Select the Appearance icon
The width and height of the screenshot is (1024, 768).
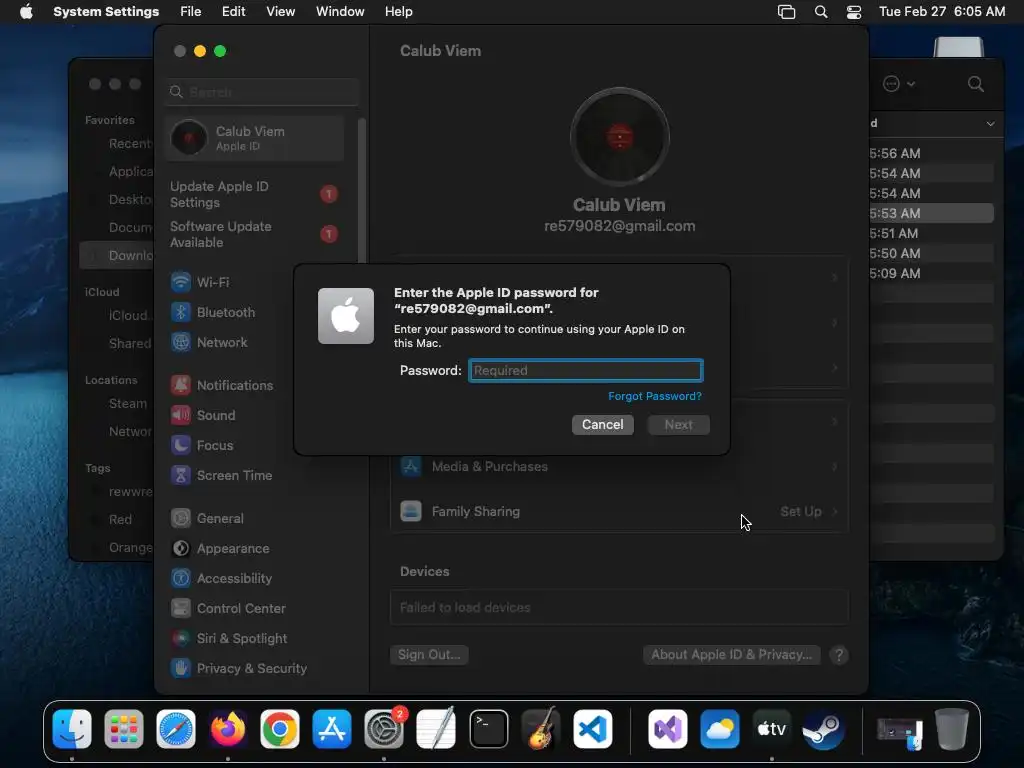tap(181, 549)
